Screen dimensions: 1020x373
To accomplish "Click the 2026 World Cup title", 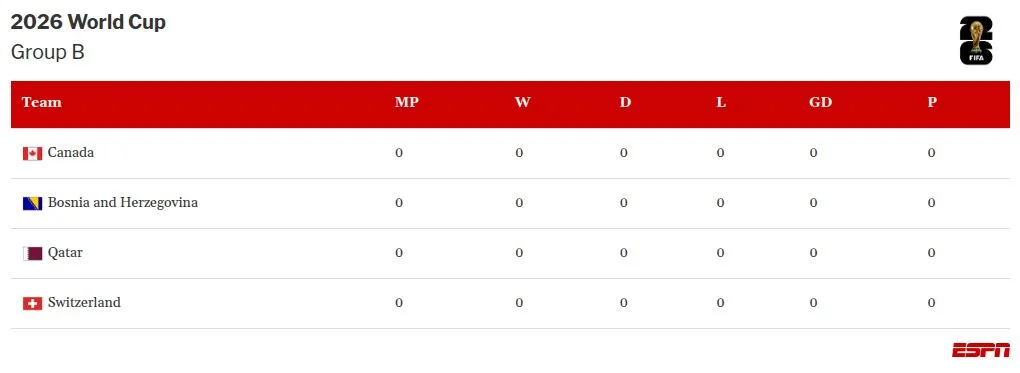I will coord(88,22).
